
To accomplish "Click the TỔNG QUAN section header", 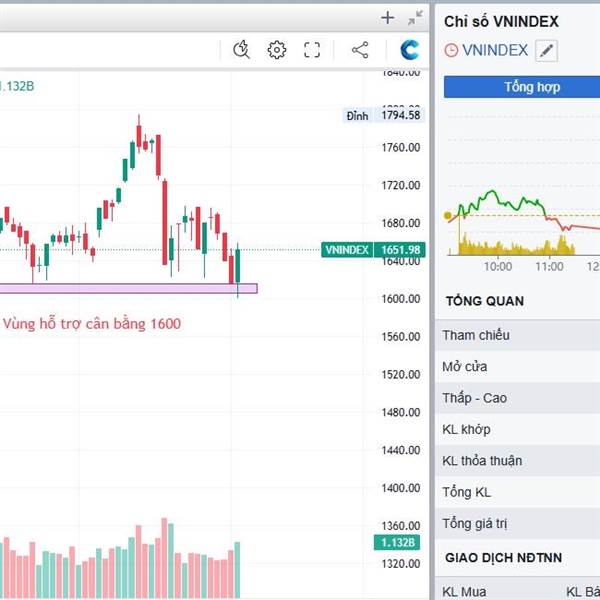I will [484, 301].
